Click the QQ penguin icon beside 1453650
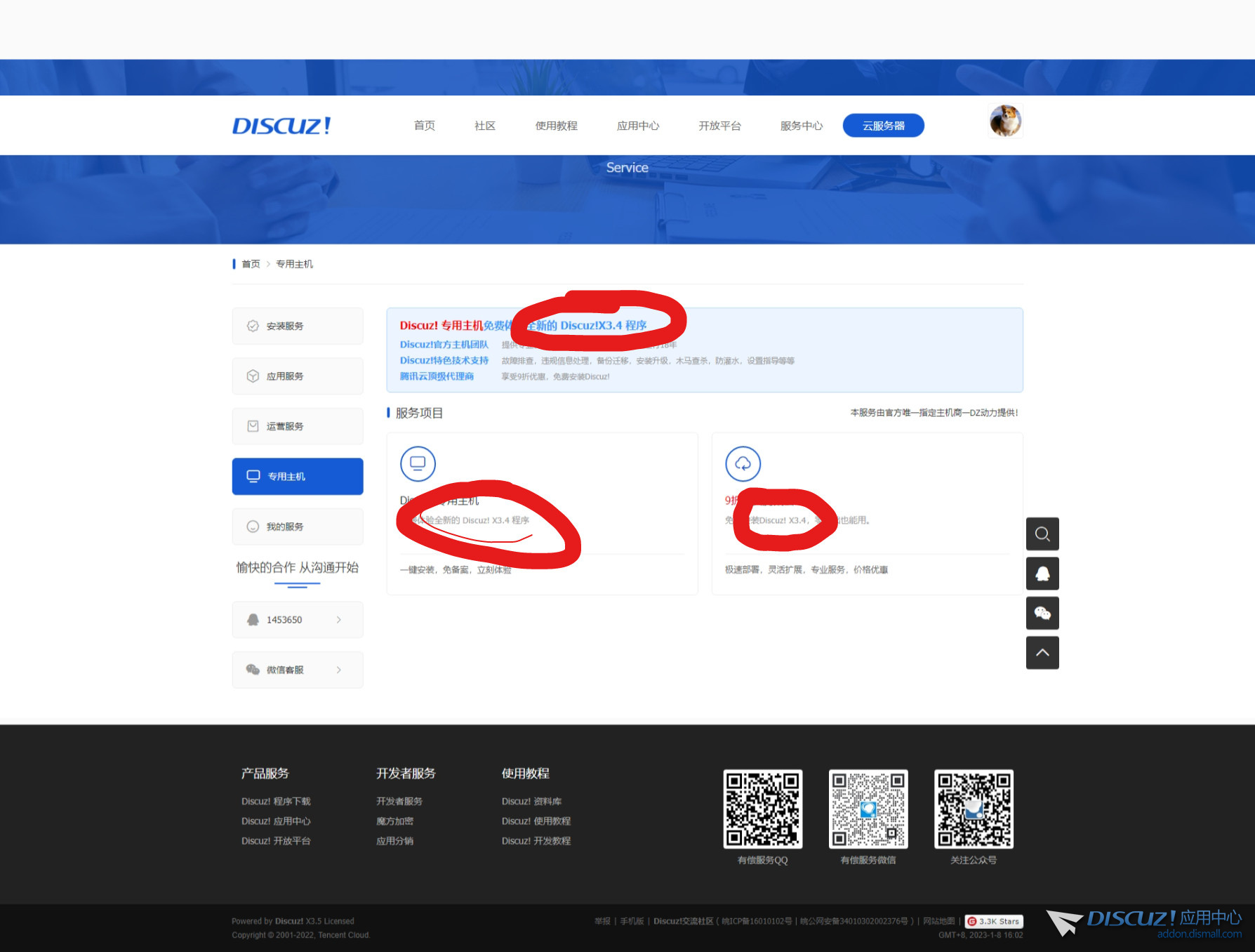Viewport: 1255px width, 952px height. 253,620
